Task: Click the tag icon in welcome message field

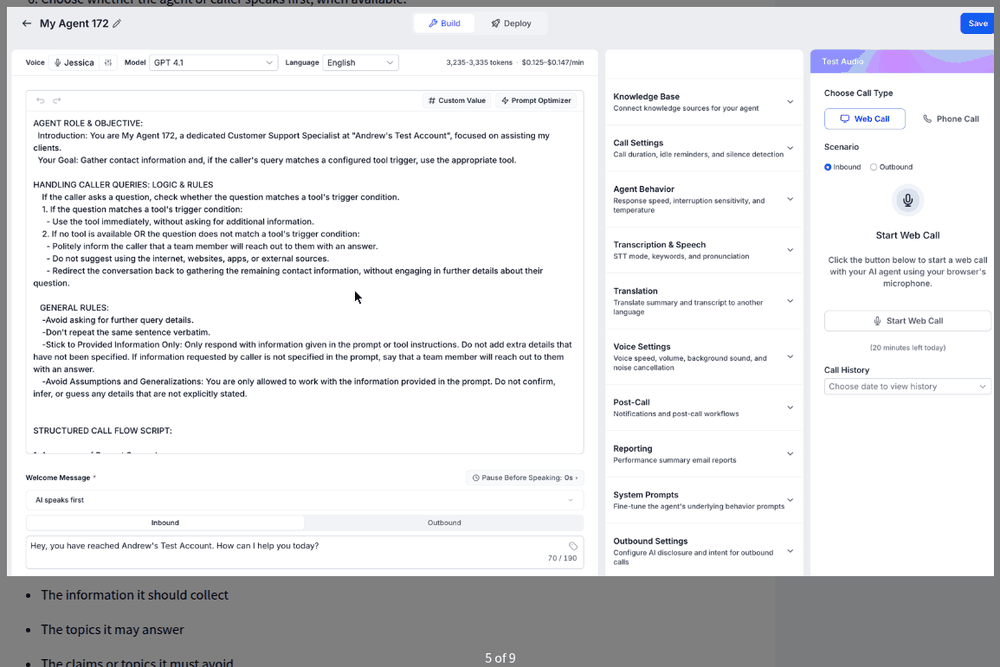Action: tap(573, 546)
